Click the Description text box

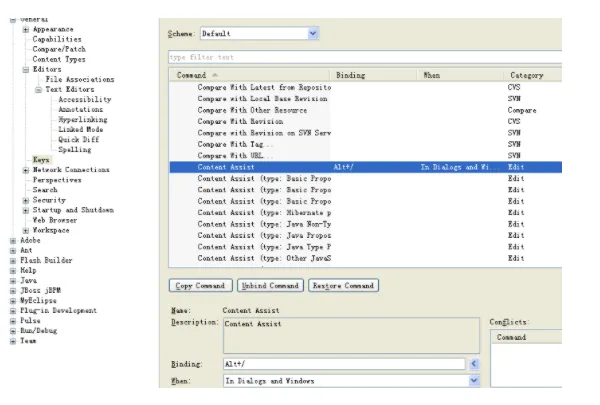coord(351,335)
